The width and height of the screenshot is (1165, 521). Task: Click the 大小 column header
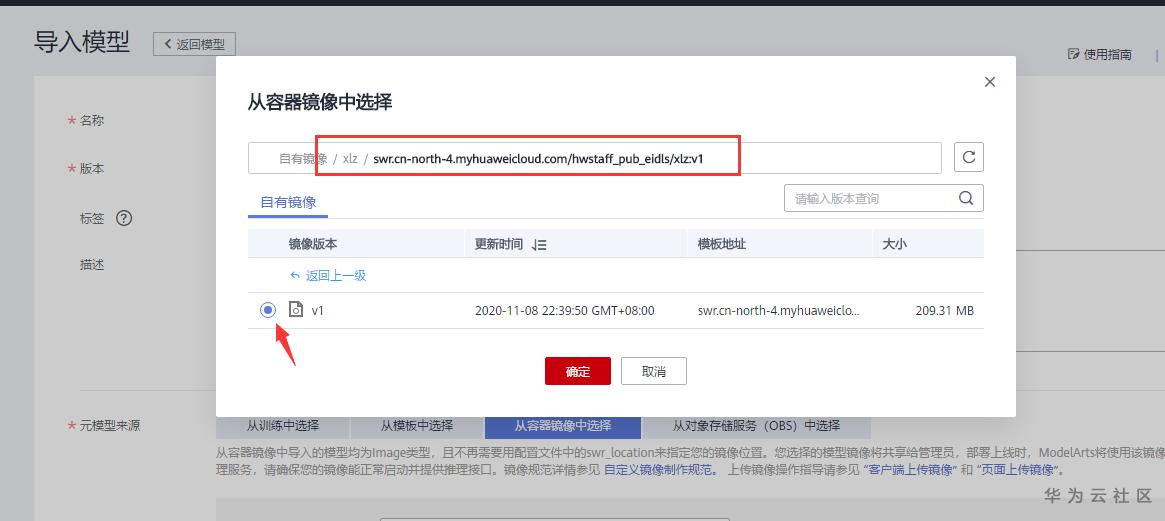tap(895, 244)
